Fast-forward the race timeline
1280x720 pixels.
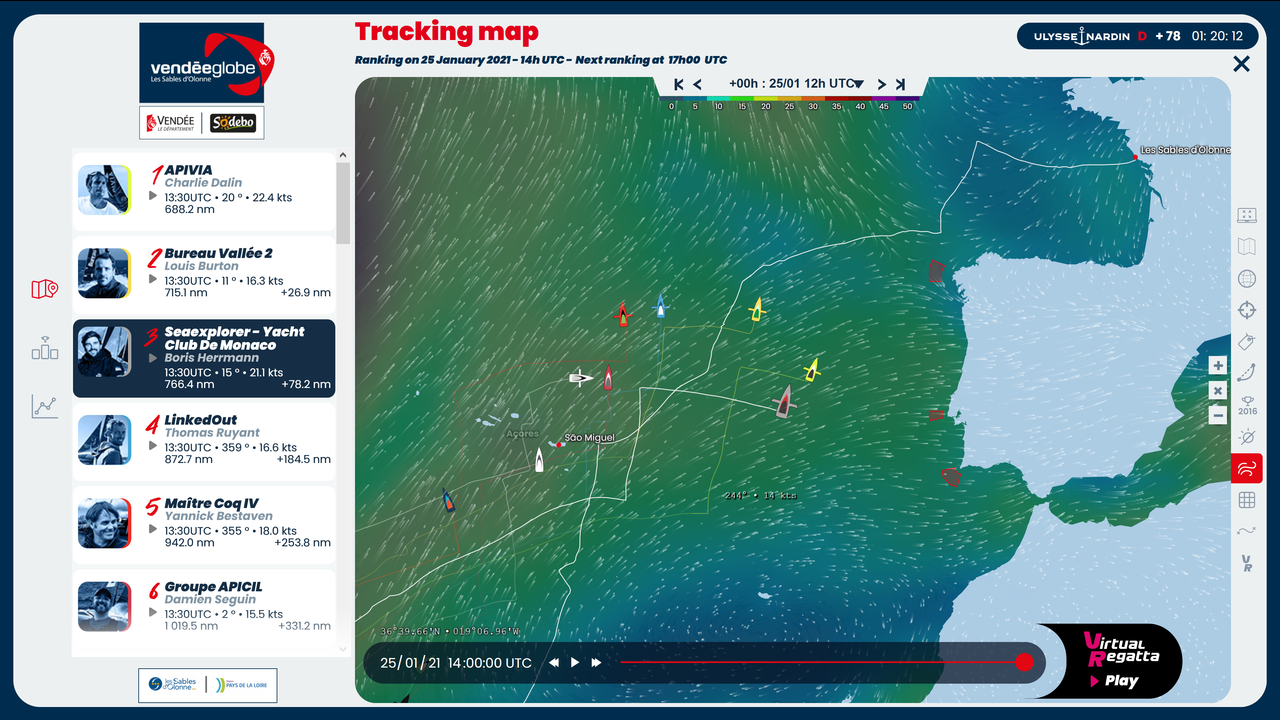[x=597, y=662]
